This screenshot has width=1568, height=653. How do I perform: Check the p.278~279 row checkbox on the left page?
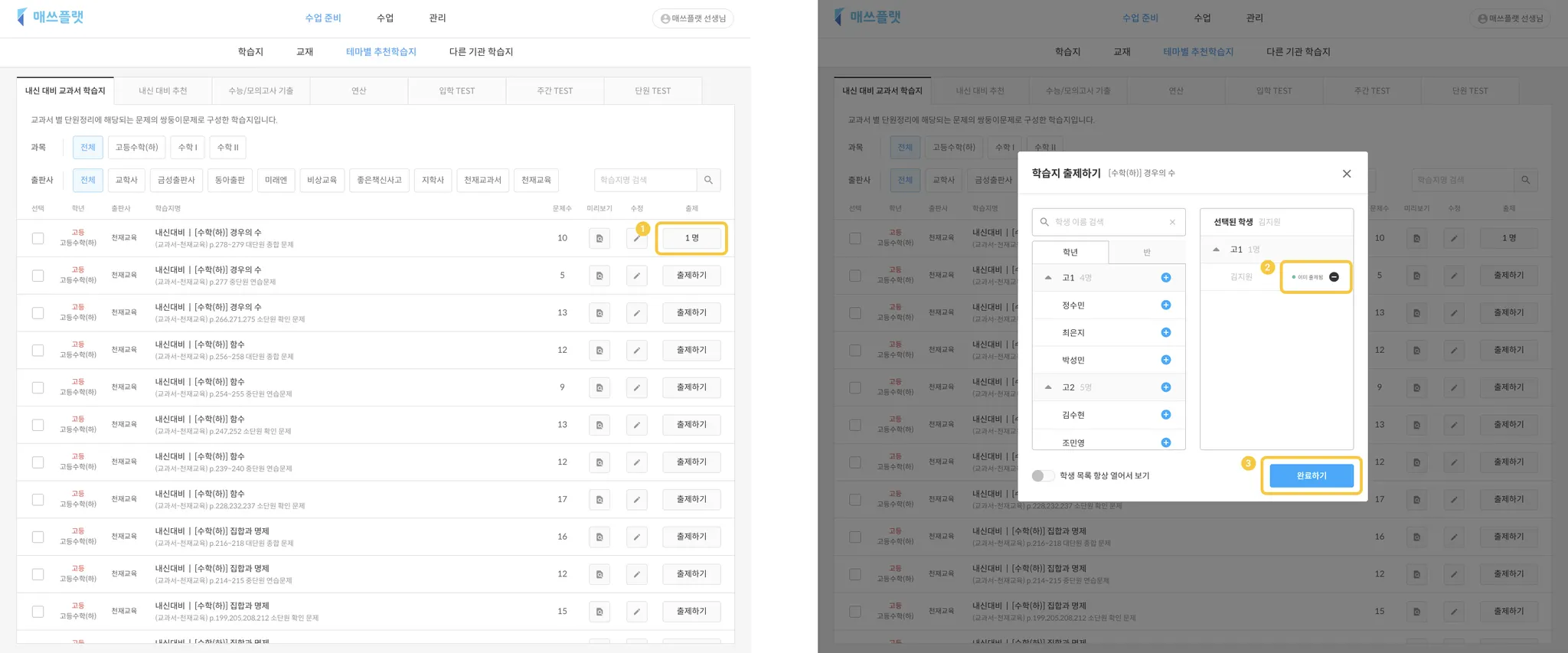tap(38, 238)
